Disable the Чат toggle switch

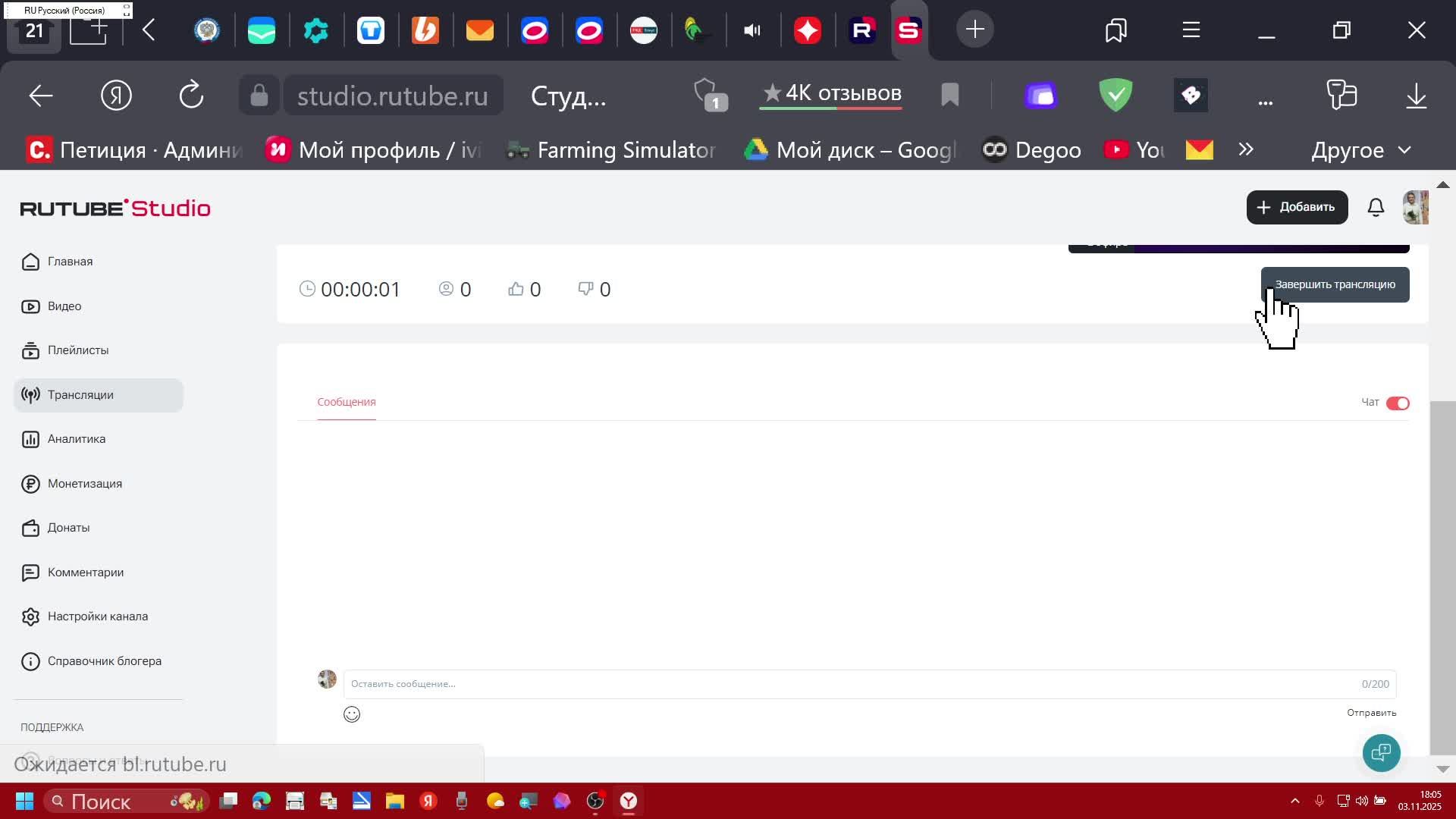[1397, 403]
